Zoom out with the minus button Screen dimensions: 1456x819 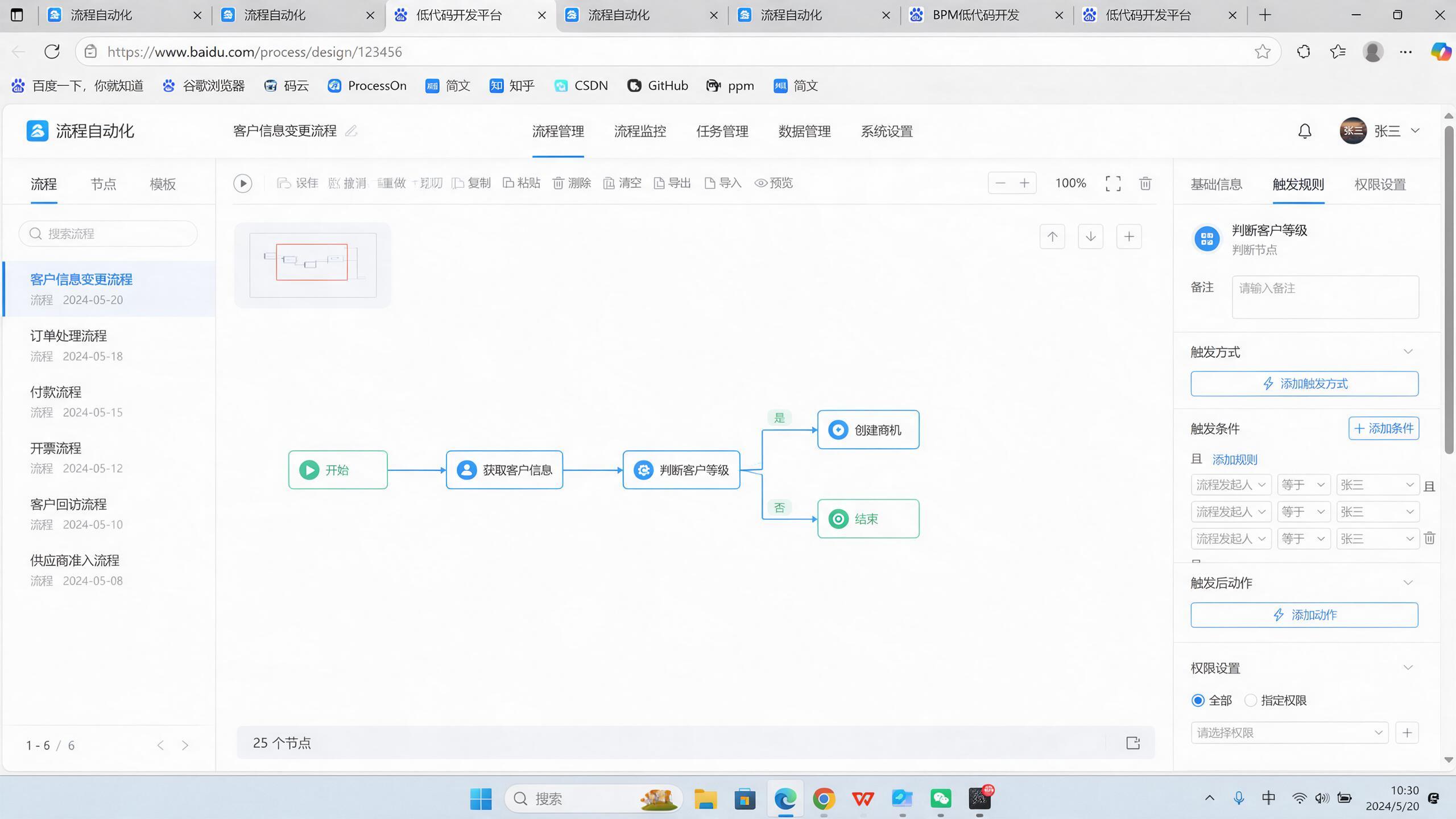1000,183
